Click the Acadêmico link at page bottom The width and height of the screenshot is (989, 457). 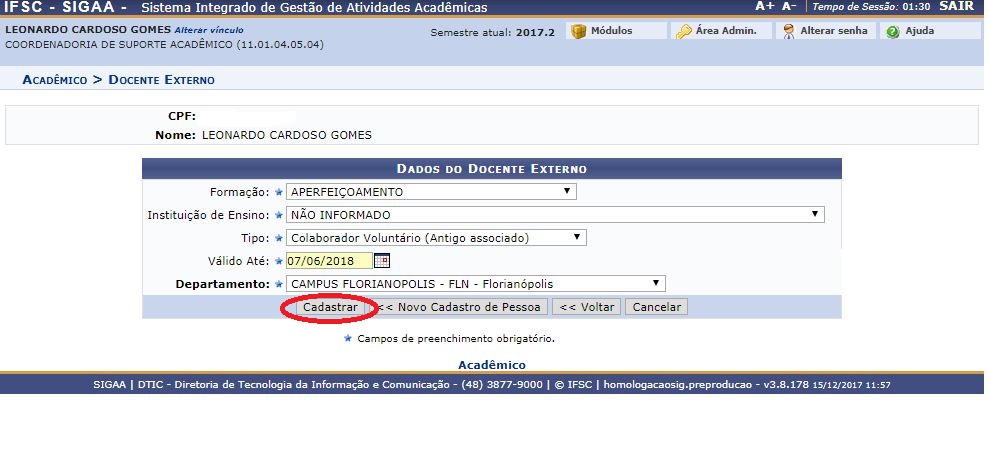[x=492, y=365]
